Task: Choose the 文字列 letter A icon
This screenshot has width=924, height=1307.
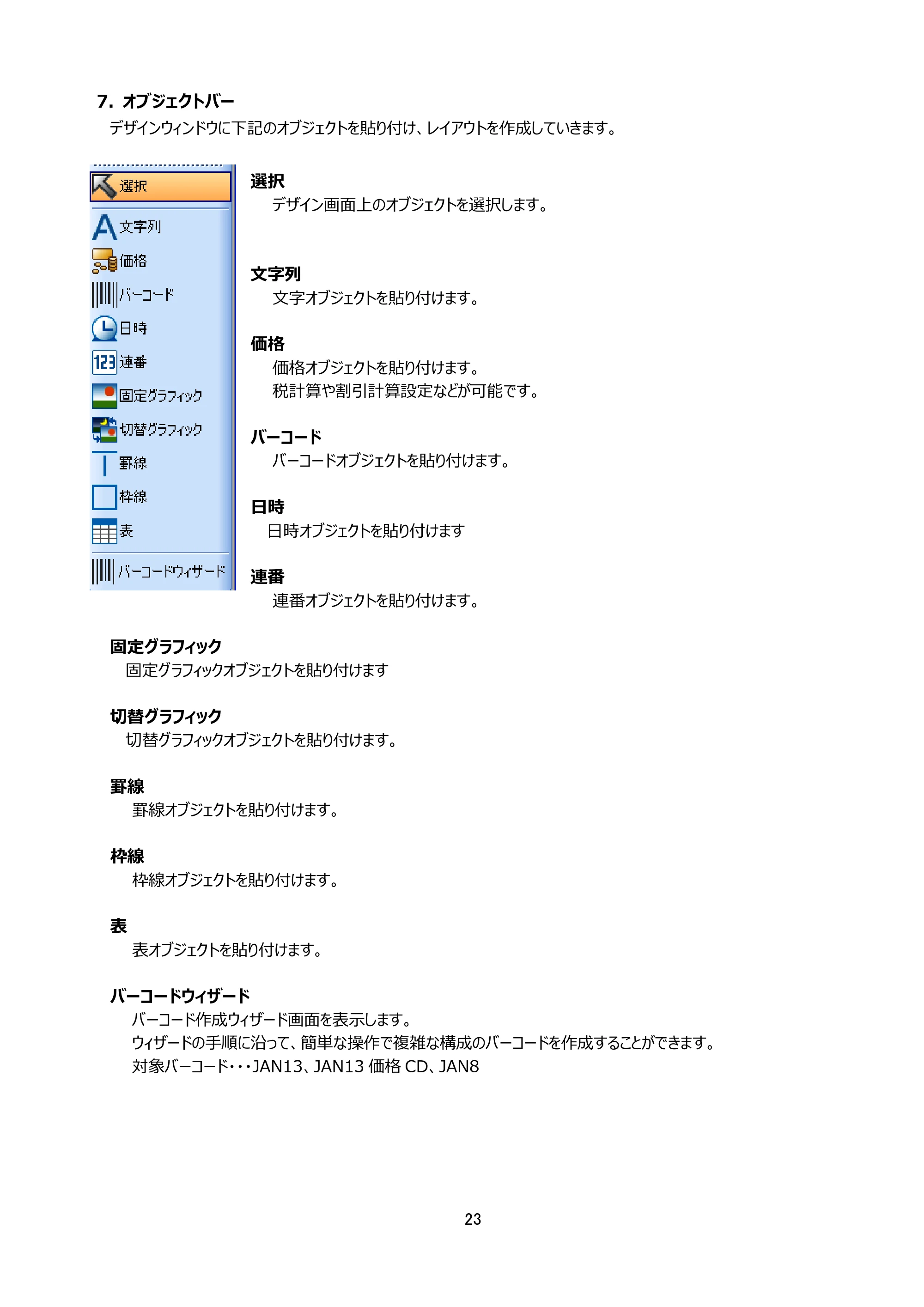Action: 104,227
